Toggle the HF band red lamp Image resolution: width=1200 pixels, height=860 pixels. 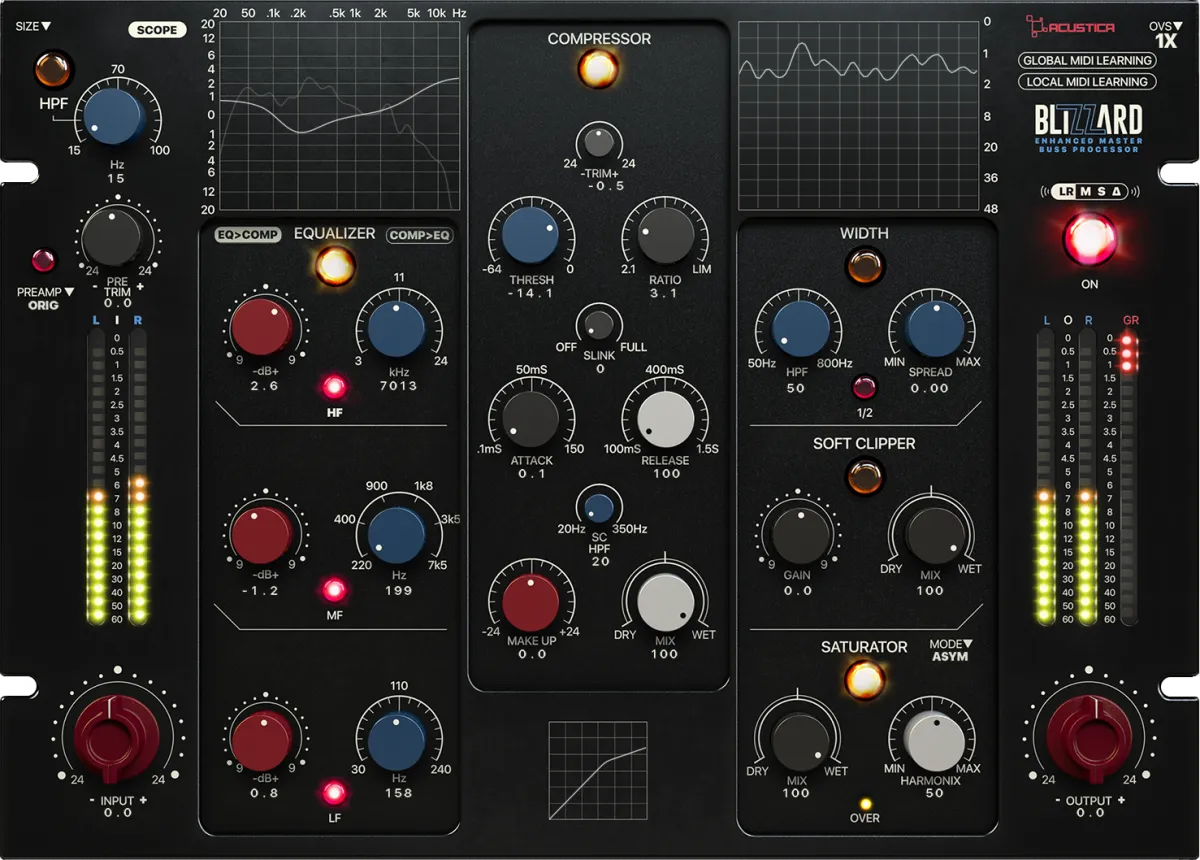334,387
